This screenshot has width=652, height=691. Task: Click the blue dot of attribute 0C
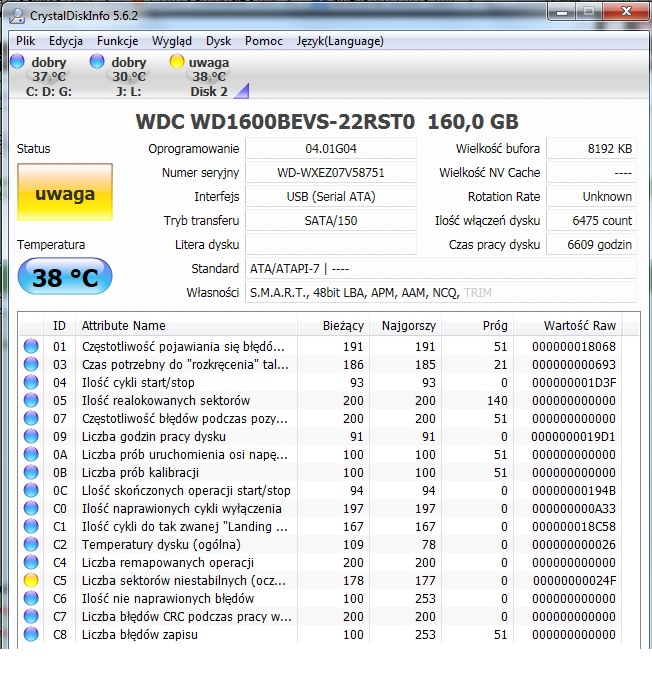[x=31, y=490]
